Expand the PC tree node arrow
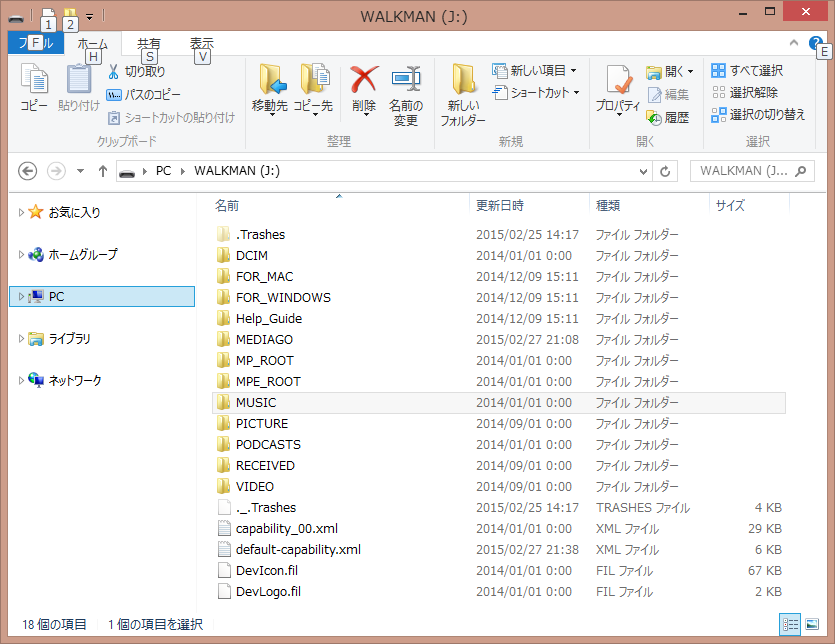Viewport: 835px width, 644px height. click(21, 296)
